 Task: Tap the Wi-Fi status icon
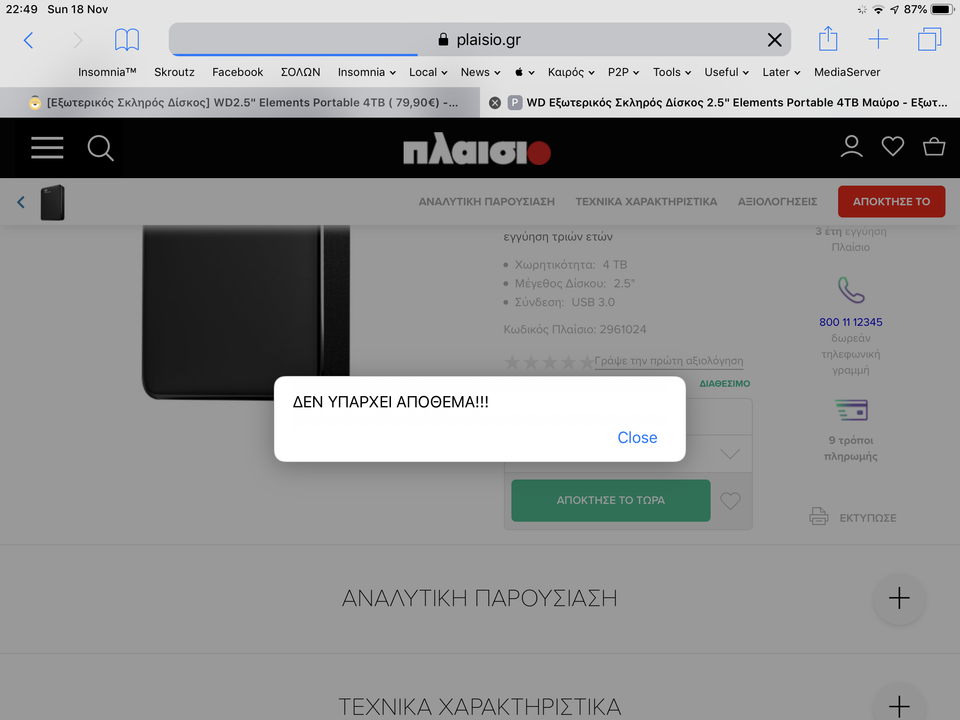tap(878, 9)
